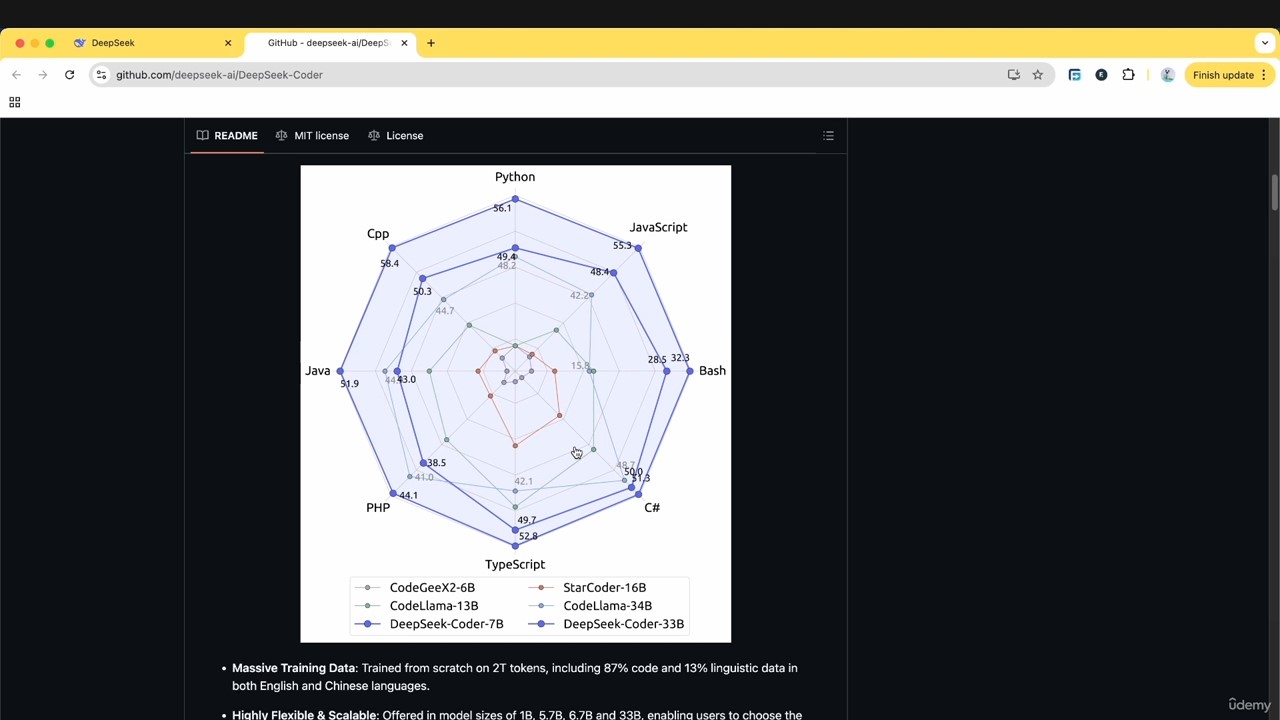This screenshot has width=1280, height=720.
Task: Expand the tab search dropdown arrow
Action: tap(1265, 43)
